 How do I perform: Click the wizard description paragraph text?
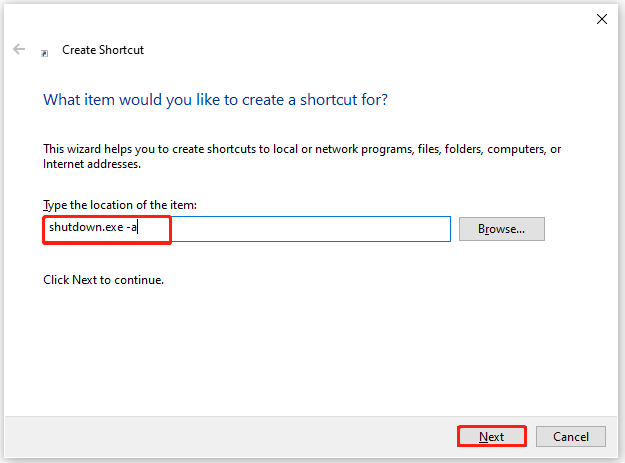[x=302, y=156]
